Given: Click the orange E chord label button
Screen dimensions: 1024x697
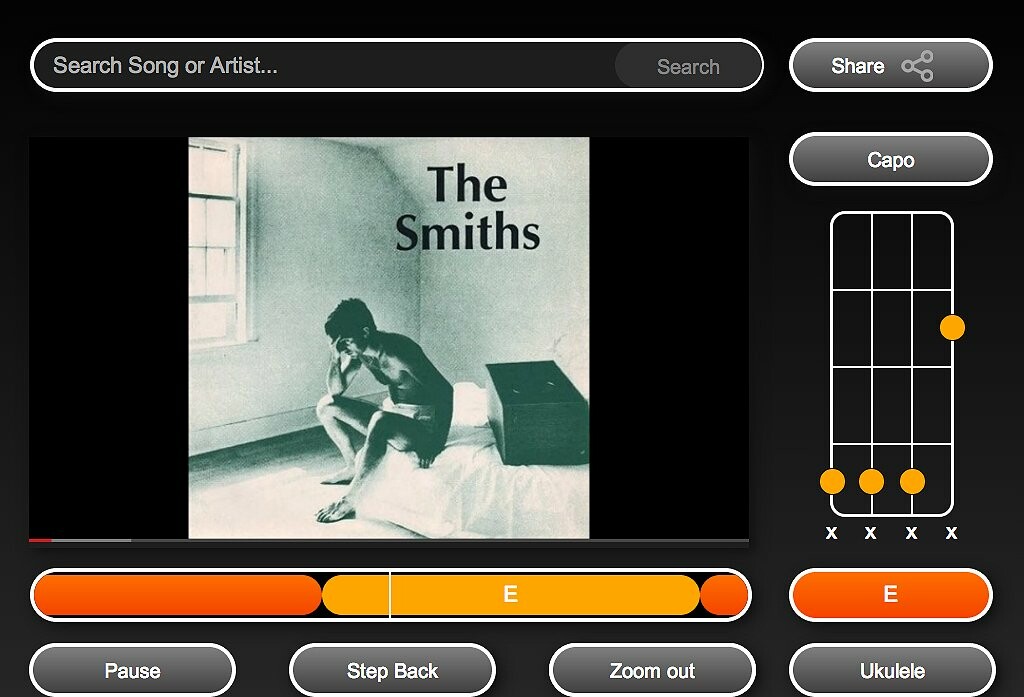Looking at the screenshot, I should (x=891, y=594).
